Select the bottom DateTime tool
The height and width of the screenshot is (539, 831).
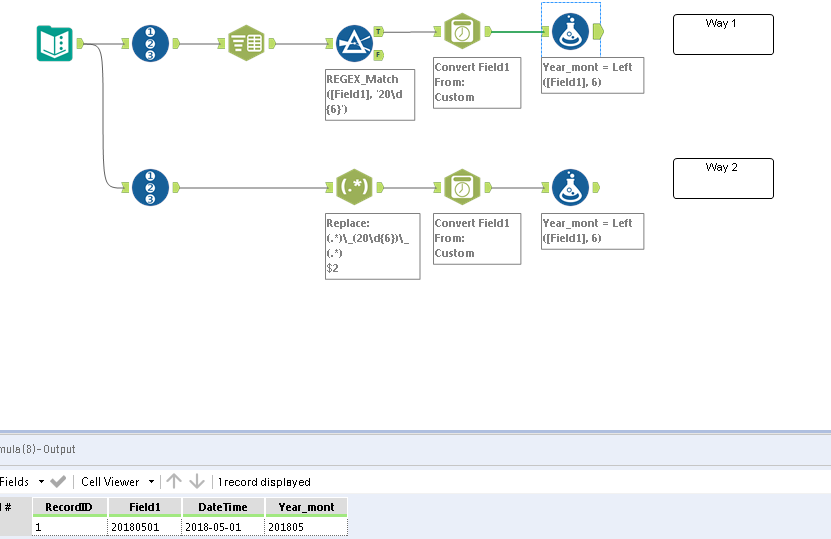pyautogui.click(x=462, y=187)
